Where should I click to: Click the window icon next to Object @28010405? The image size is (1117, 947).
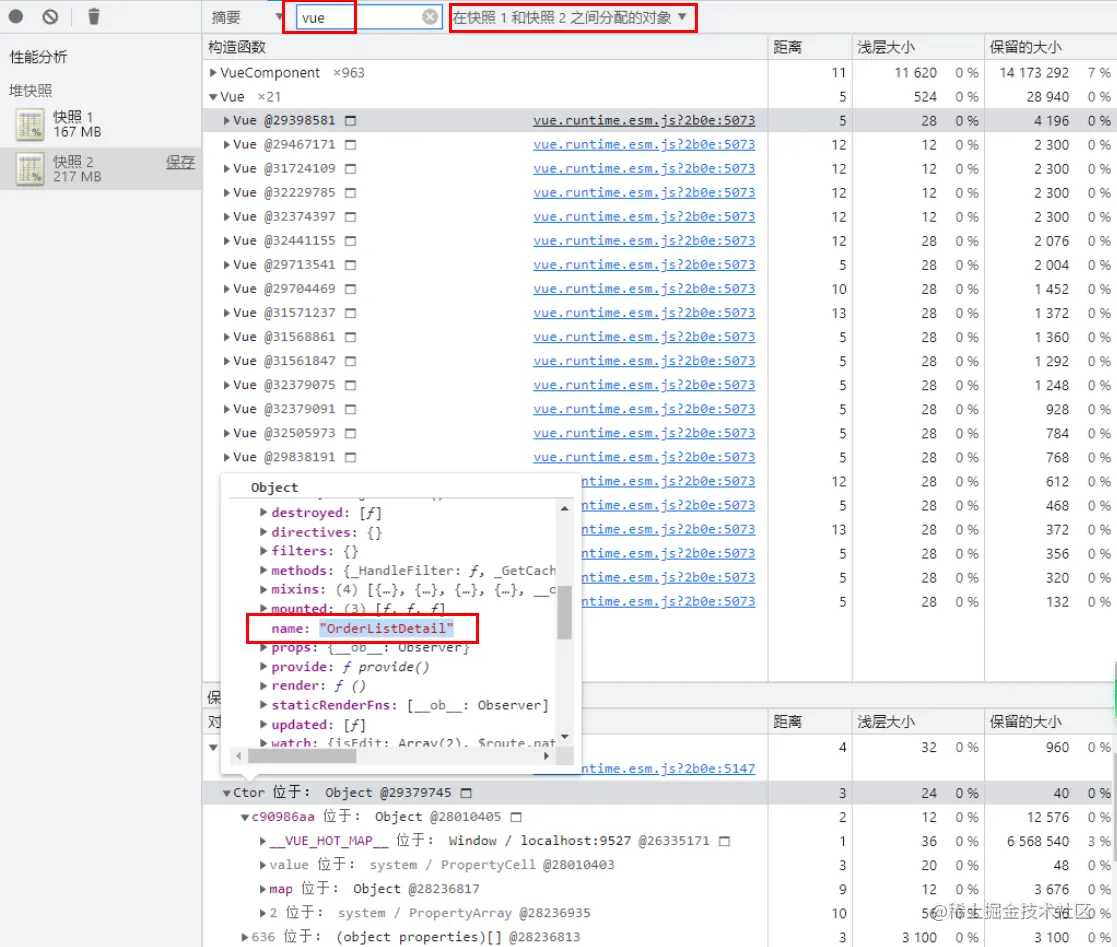(516, 817)
